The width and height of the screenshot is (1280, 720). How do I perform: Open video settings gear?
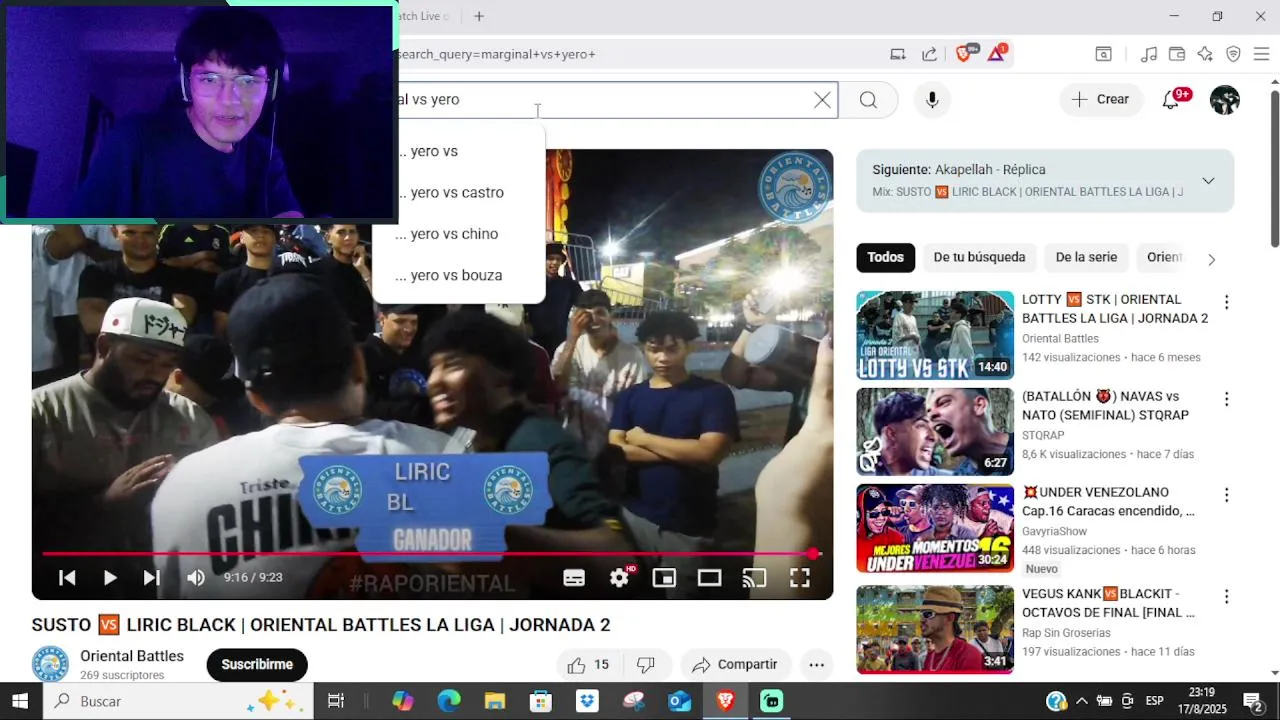(620, 577)
